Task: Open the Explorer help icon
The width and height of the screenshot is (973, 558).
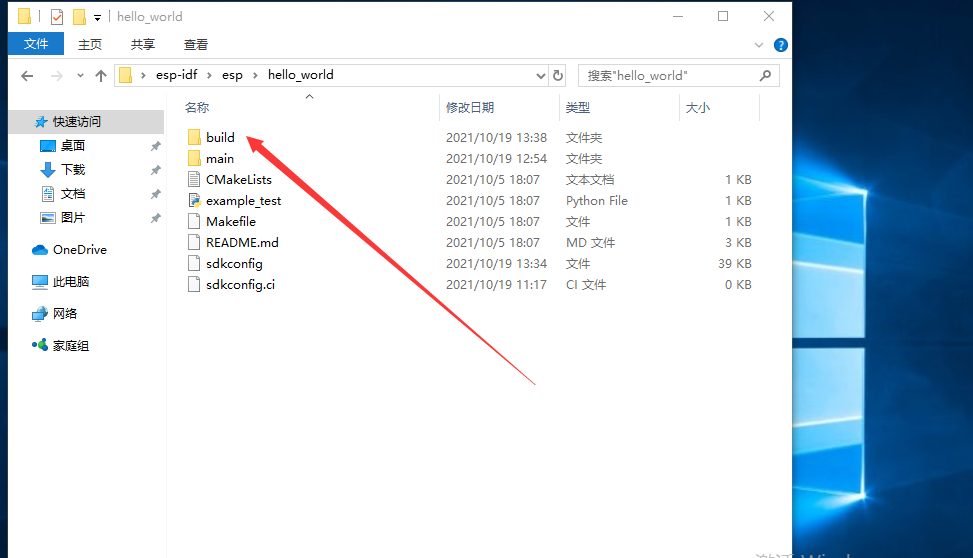Action: click(781, 45)
